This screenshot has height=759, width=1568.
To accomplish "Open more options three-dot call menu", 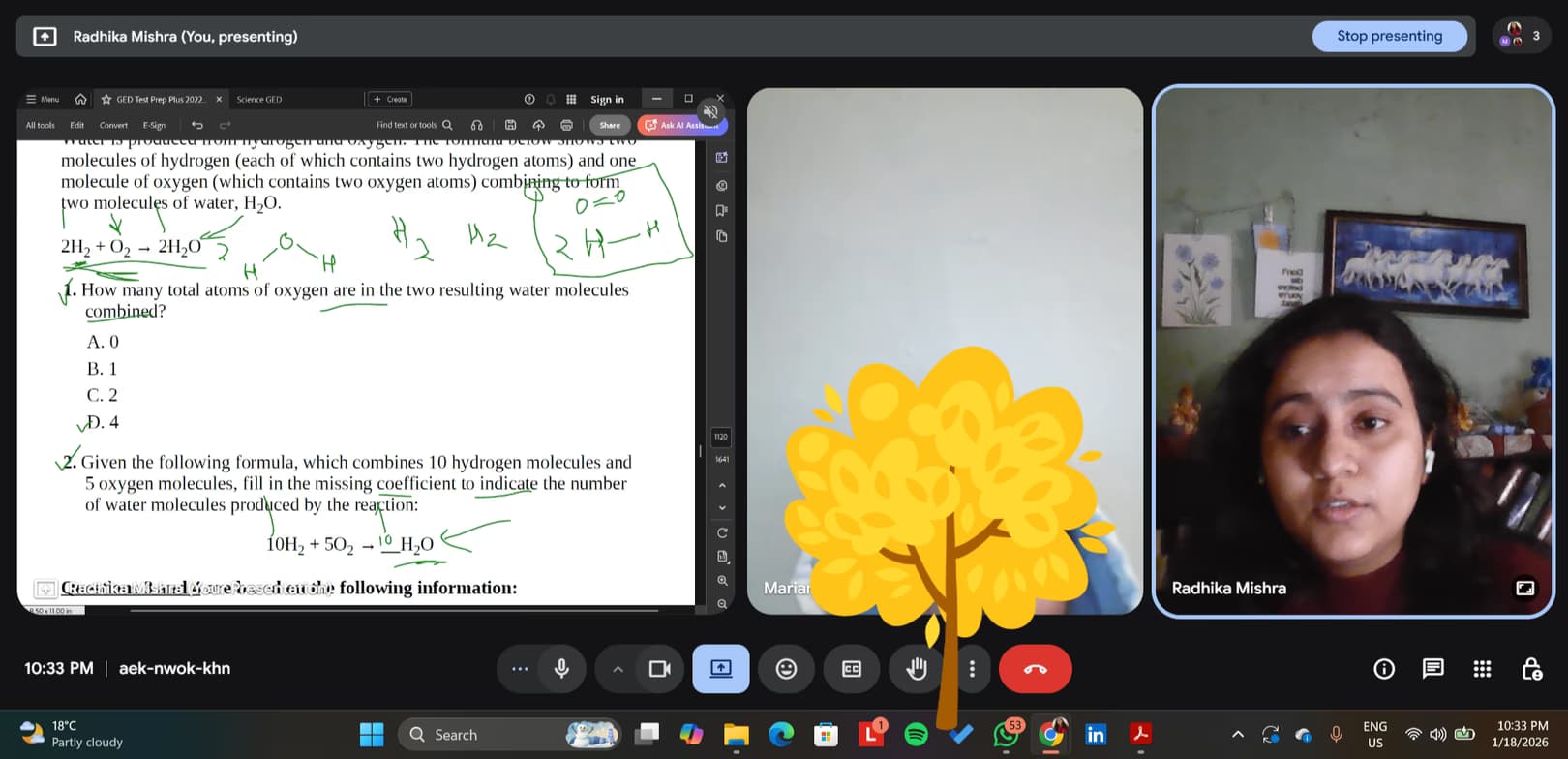I will tap(972, 669).
